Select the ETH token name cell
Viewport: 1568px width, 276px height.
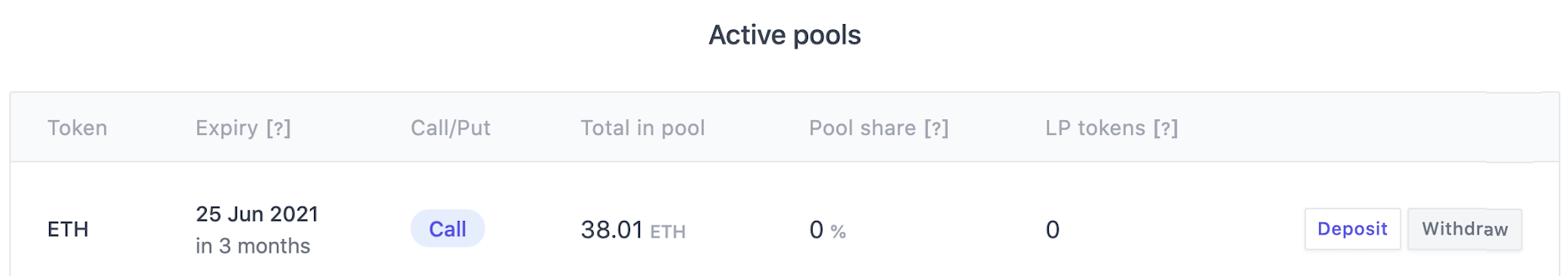click(68, 229)
